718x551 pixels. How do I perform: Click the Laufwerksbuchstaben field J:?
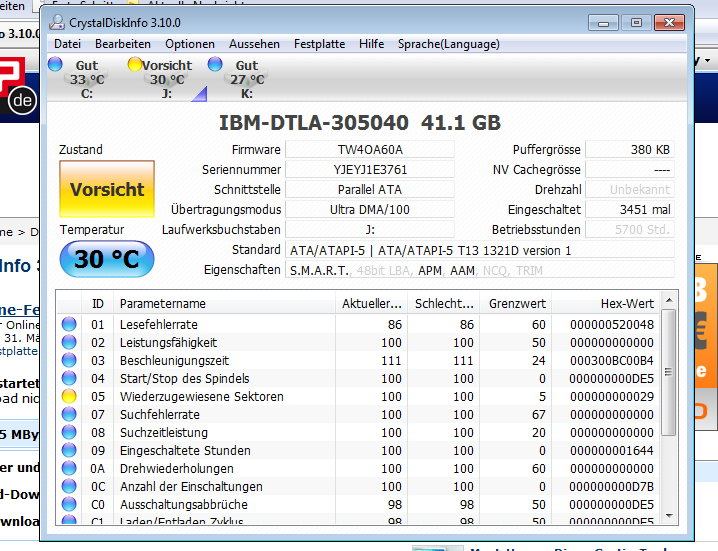click(370, 230)
